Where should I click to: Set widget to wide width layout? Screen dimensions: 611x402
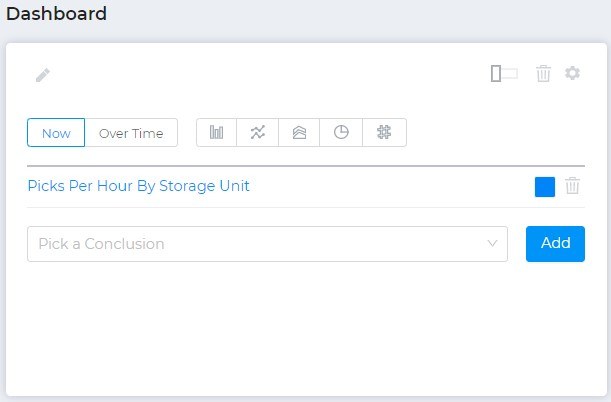(x=510, y=73)
